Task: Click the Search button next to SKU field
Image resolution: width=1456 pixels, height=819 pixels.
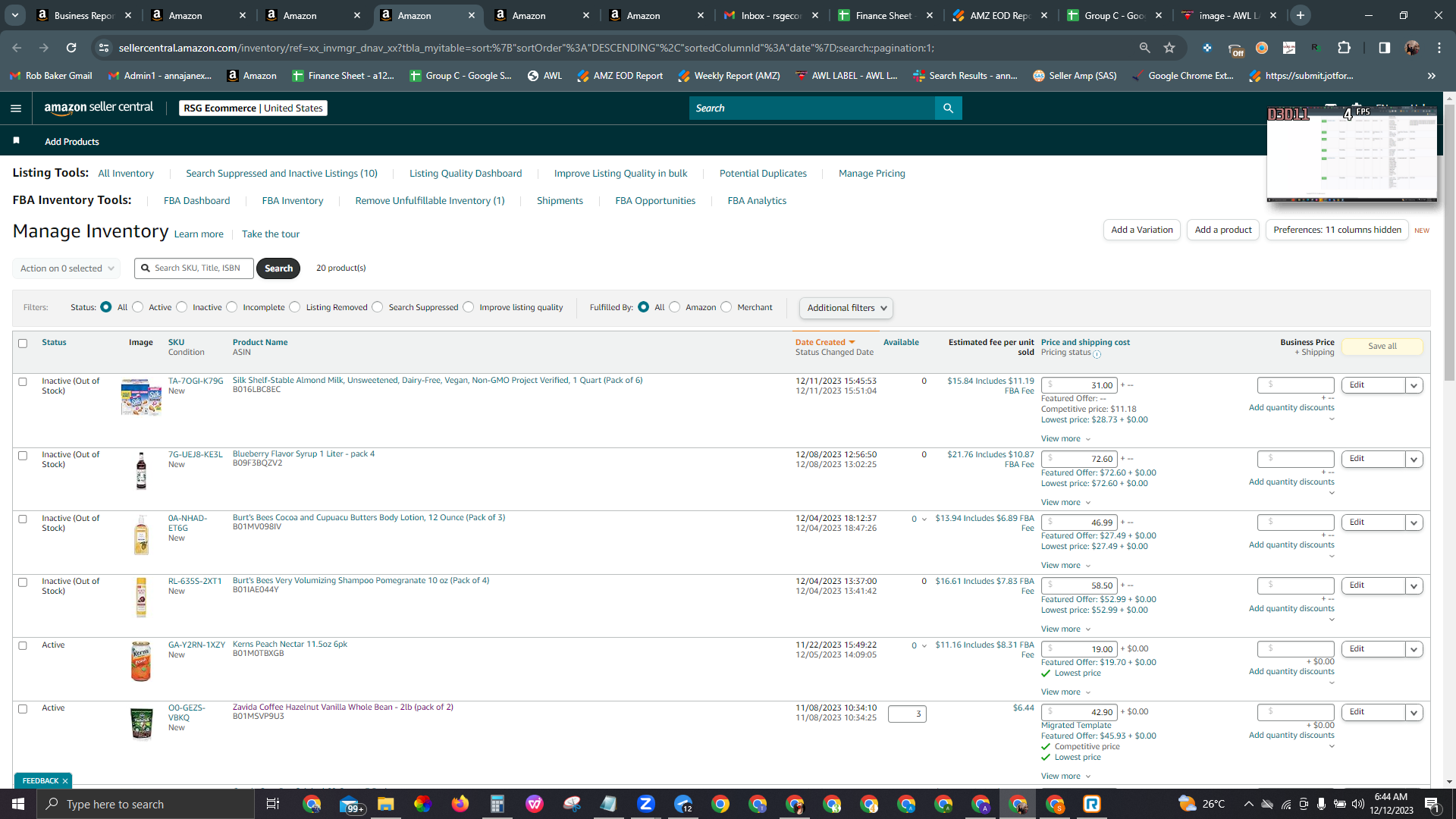Action: (x=278, y=268)
